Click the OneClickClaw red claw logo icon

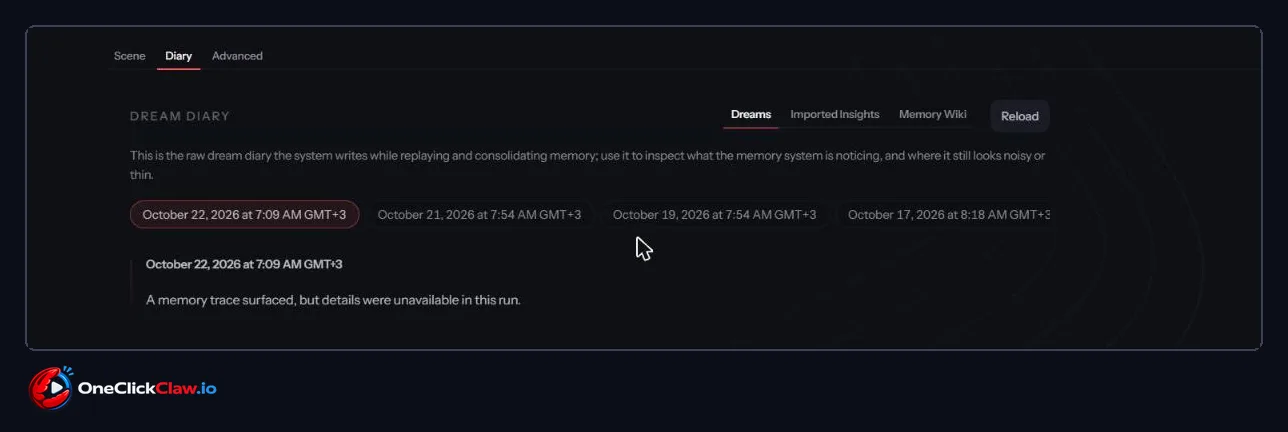pos(51,388)
